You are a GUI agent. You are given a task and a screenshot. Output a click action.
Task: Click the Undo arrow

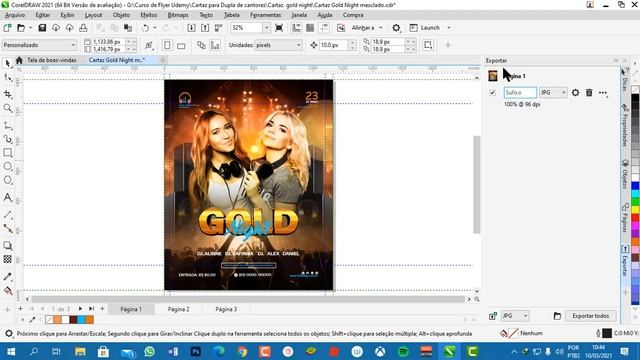click(x=145, y=28)
